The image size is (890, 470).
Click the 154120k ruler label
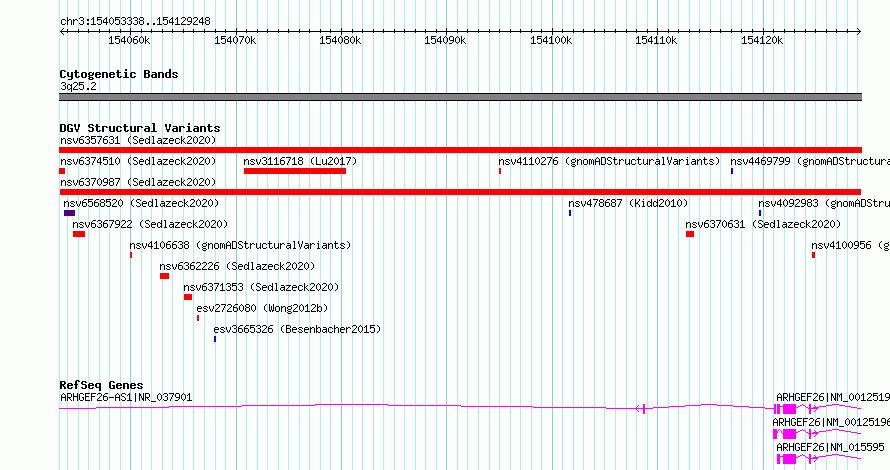pos(762,40)
